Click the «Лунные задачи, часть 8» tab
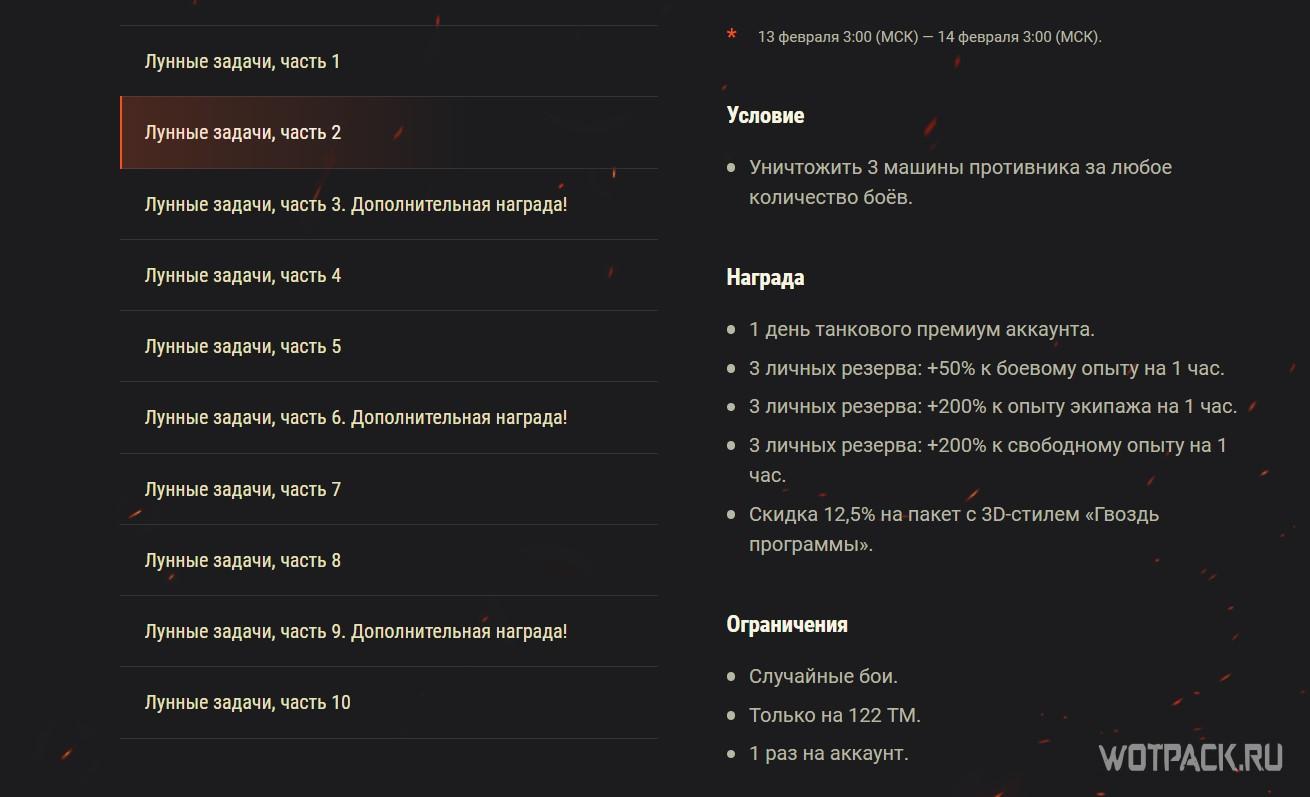Viewport: 1310px width, 797px height. [243, 560]
